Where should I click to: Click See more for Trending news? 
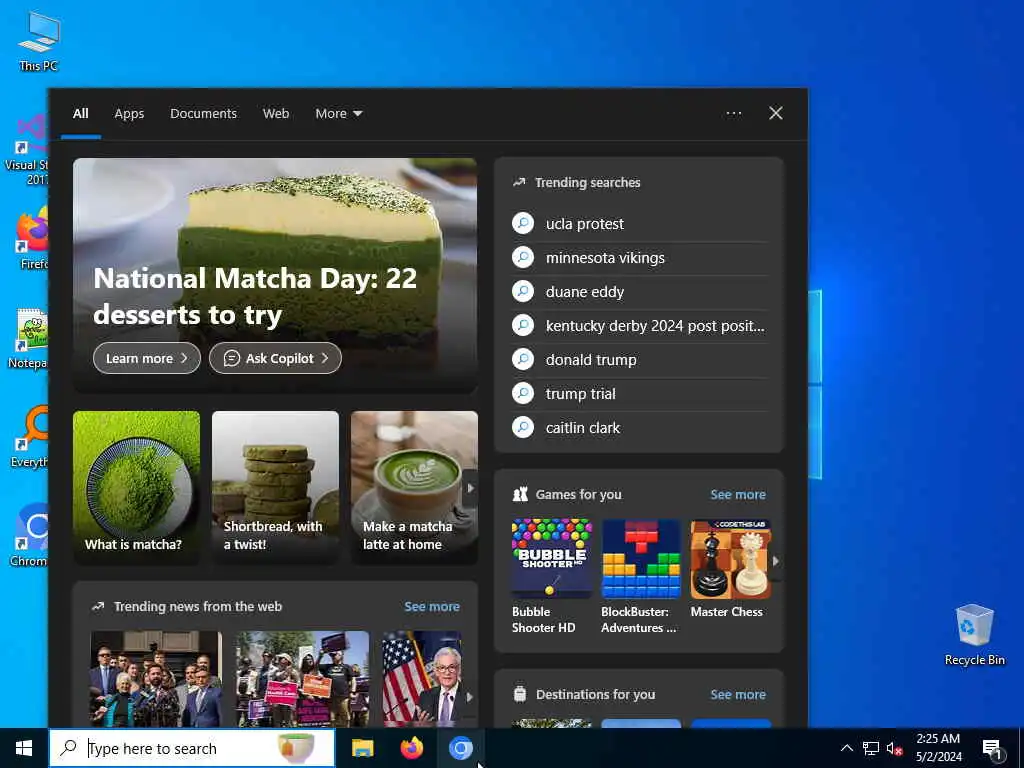pyautogui.click(x=432, y=606)
